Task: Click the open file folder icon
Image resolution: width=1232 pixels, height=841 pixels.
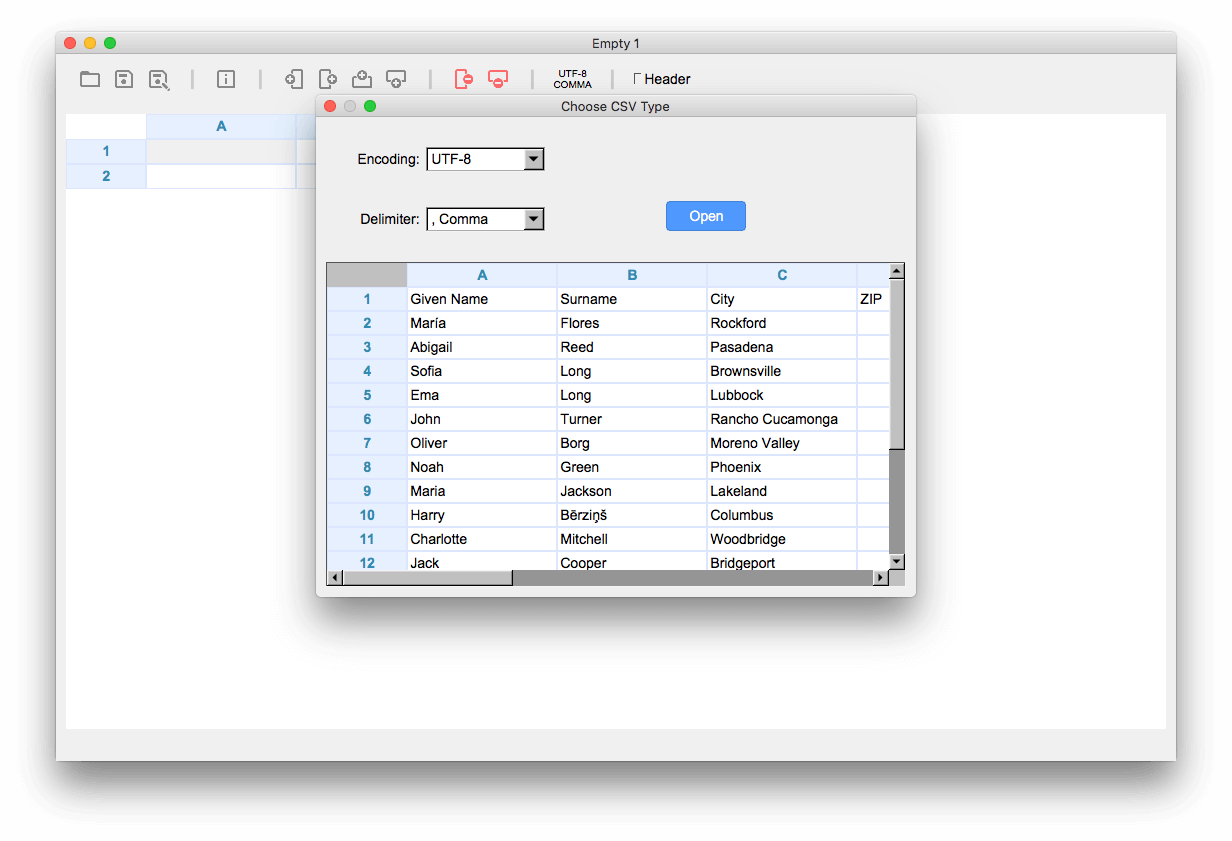Action: 90,79
